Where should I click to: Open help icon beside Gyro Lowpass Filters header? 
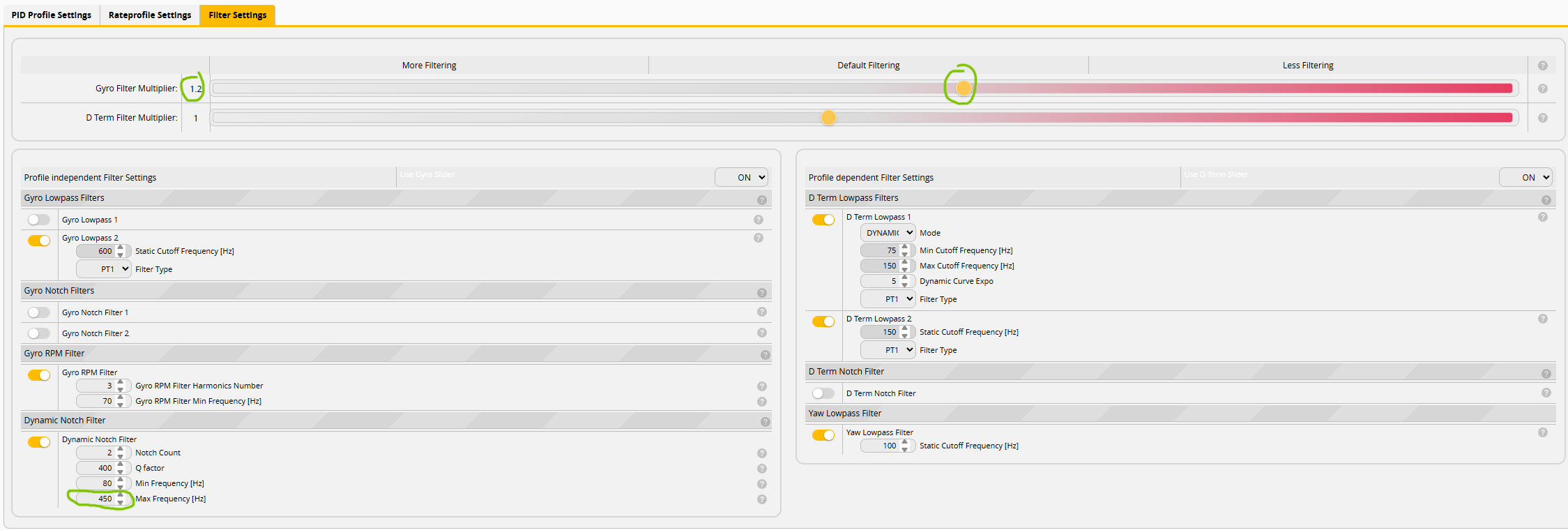coord(761,200)
